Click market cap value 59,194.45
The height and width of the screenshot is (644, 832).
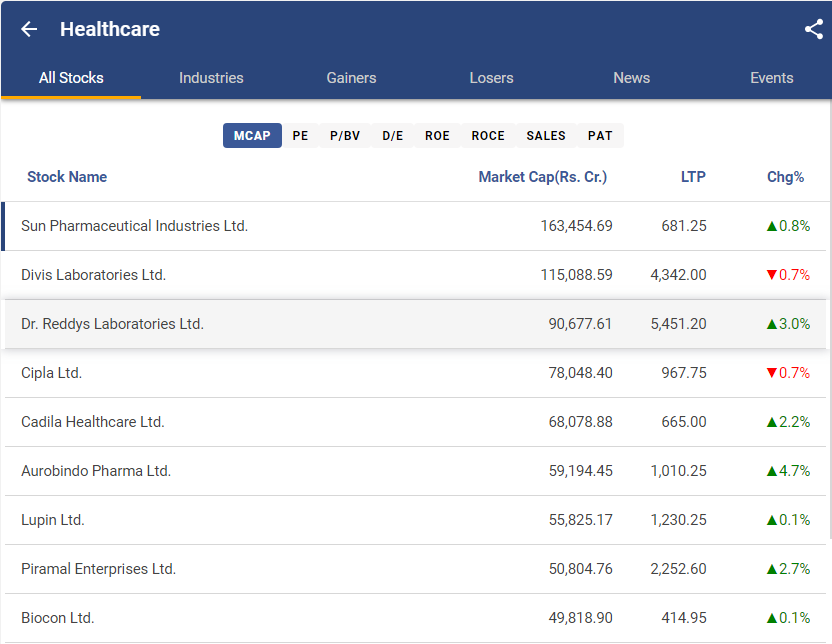pos(580,471)
